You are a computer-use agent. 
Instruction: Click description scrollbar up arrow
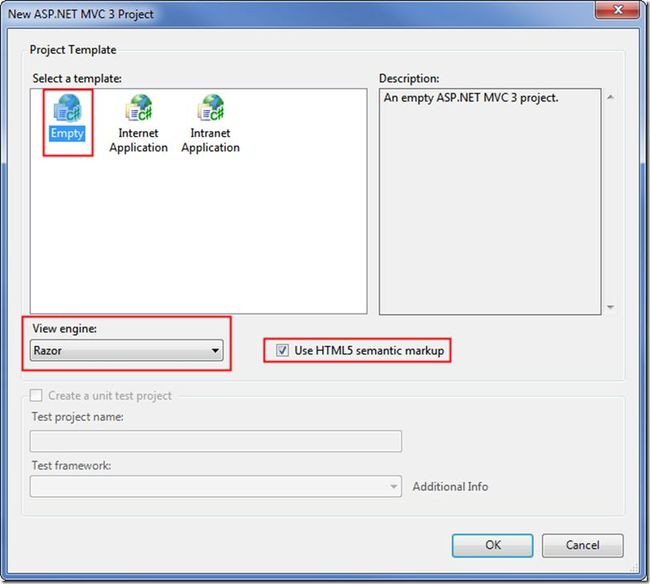coord(611,97)
